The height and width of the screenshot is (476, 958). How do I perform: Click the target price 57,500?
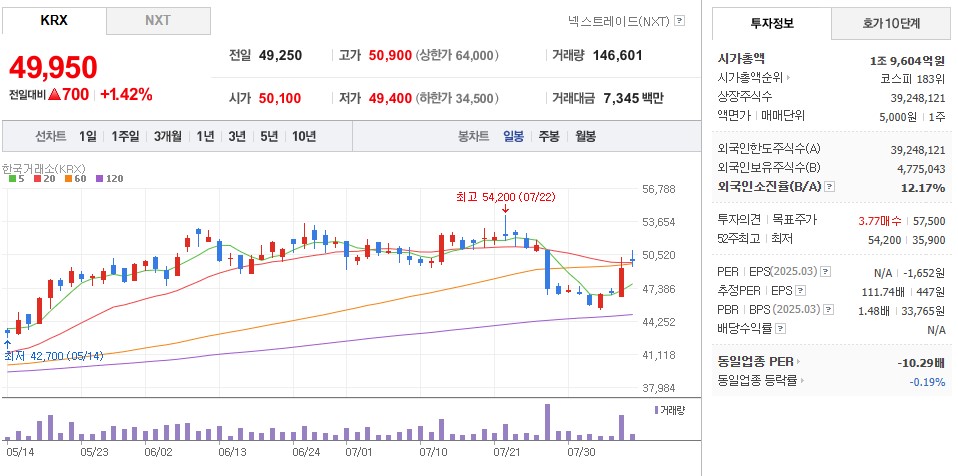[x=930, y=221]
